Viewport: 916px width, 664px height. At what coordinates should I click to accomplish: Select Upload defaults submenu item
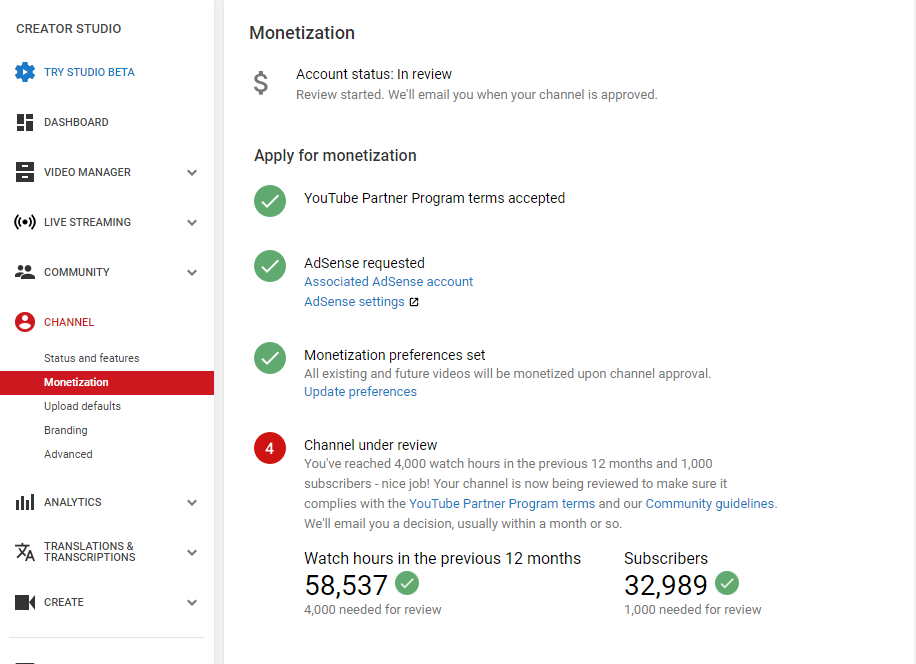tap(82, 406)
